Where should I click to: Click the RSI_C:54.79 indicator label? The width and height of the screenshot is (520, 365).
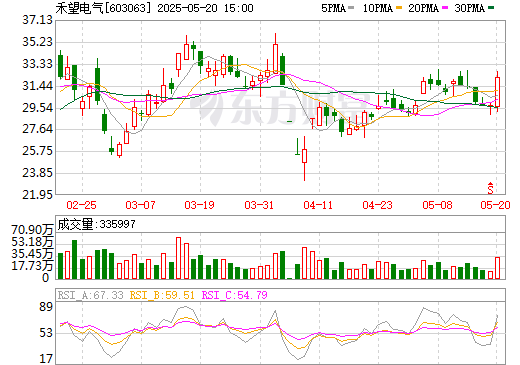click(x=235, y=295)
